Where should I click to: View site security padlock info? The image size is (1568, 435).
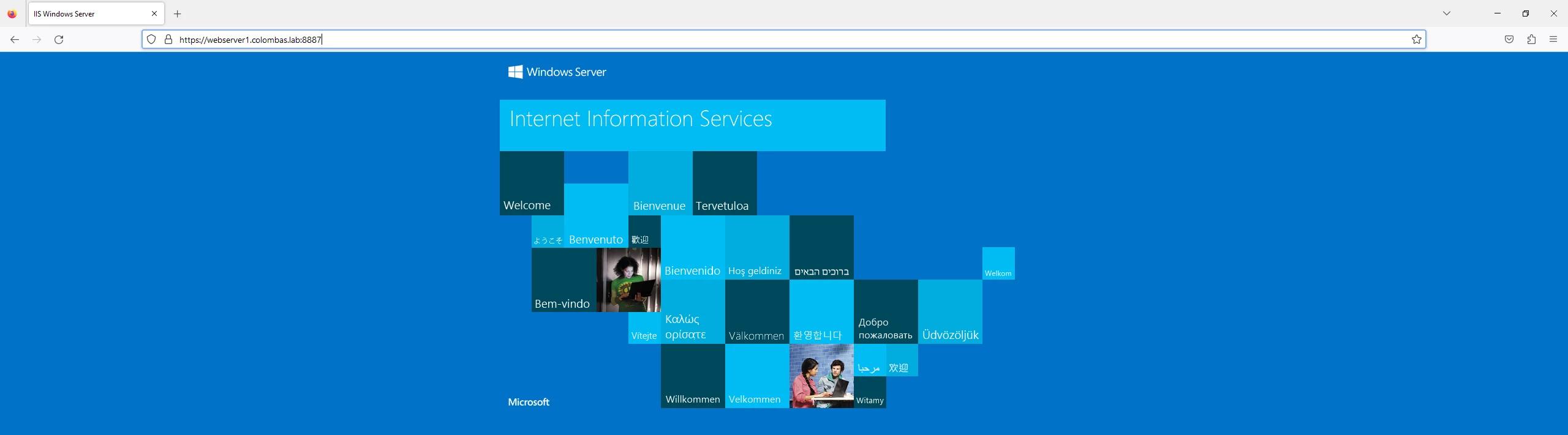pyautogui.click(x=168, y=40)
